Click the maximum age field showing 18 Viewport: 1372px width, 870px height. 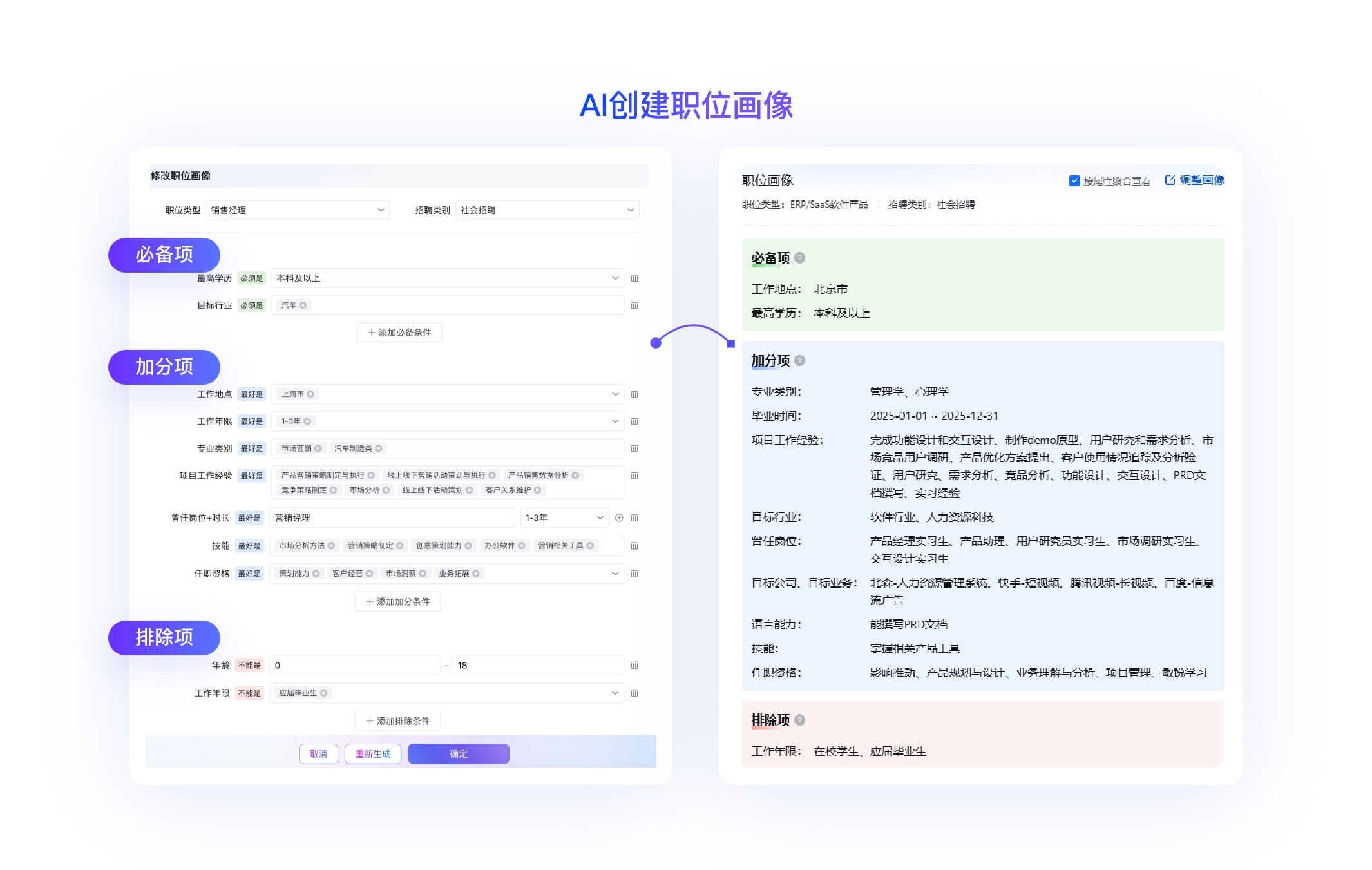(x=537, y=666)
